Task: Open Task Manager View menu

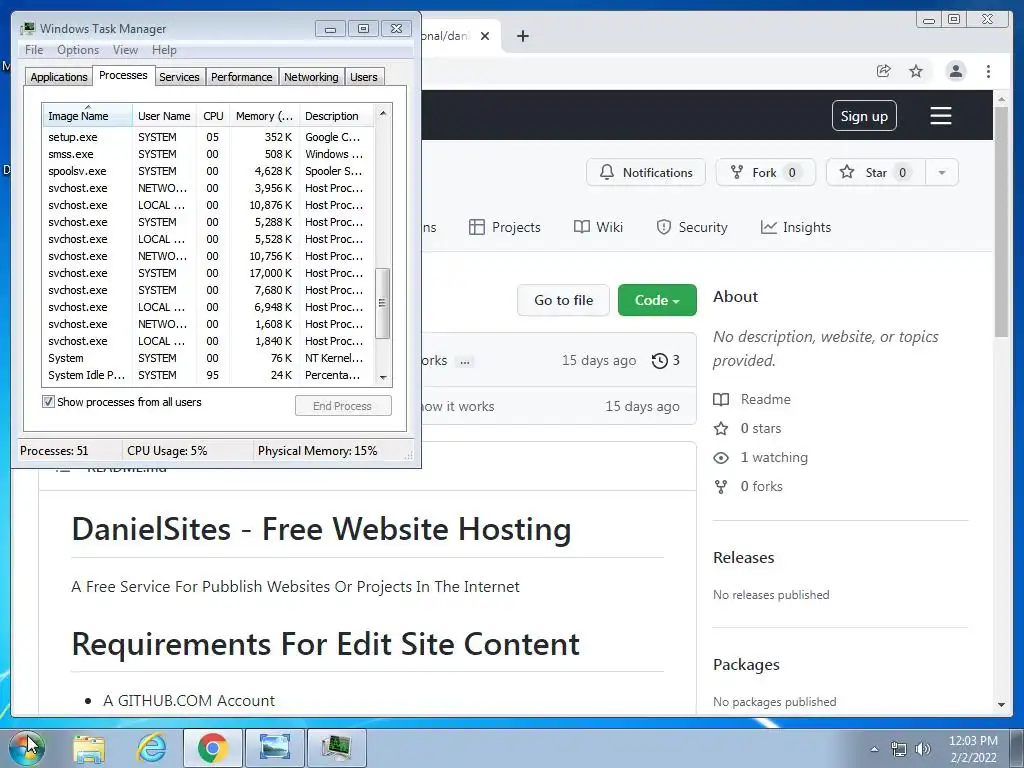Action: click(125, 50)
